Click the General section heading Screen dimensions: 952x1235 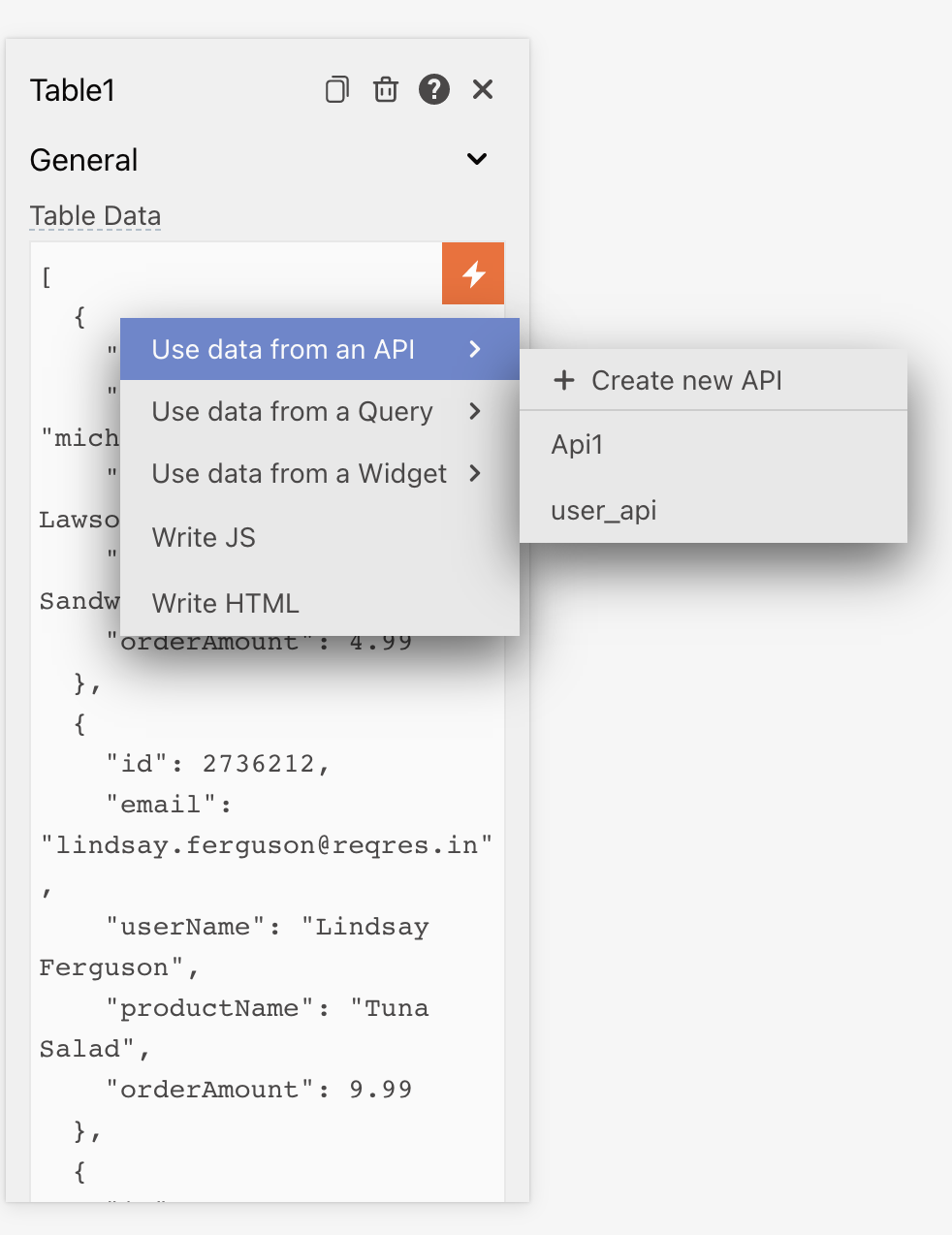(x=83, y=160)
